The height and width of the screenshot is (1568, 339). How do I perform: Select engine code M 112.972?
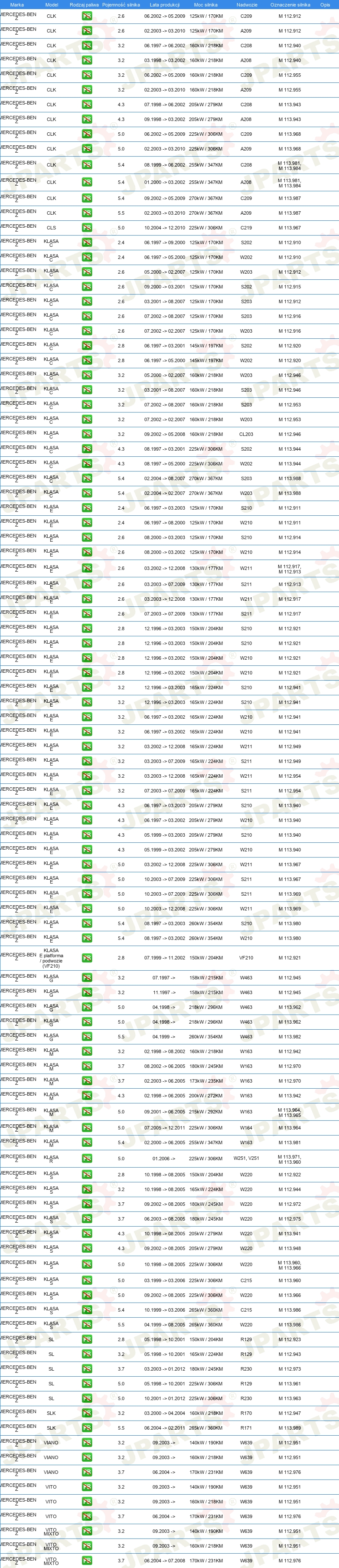pyautogui.click(x=290, y=1204)
